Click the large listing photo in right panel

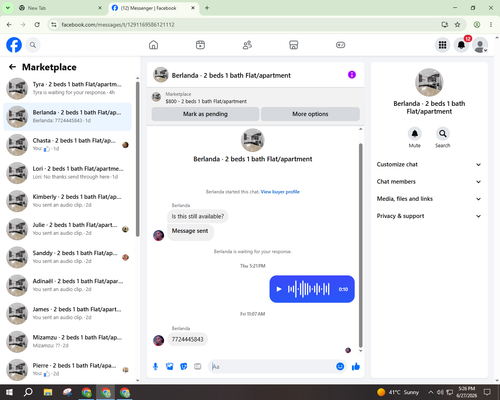[429, 82]
